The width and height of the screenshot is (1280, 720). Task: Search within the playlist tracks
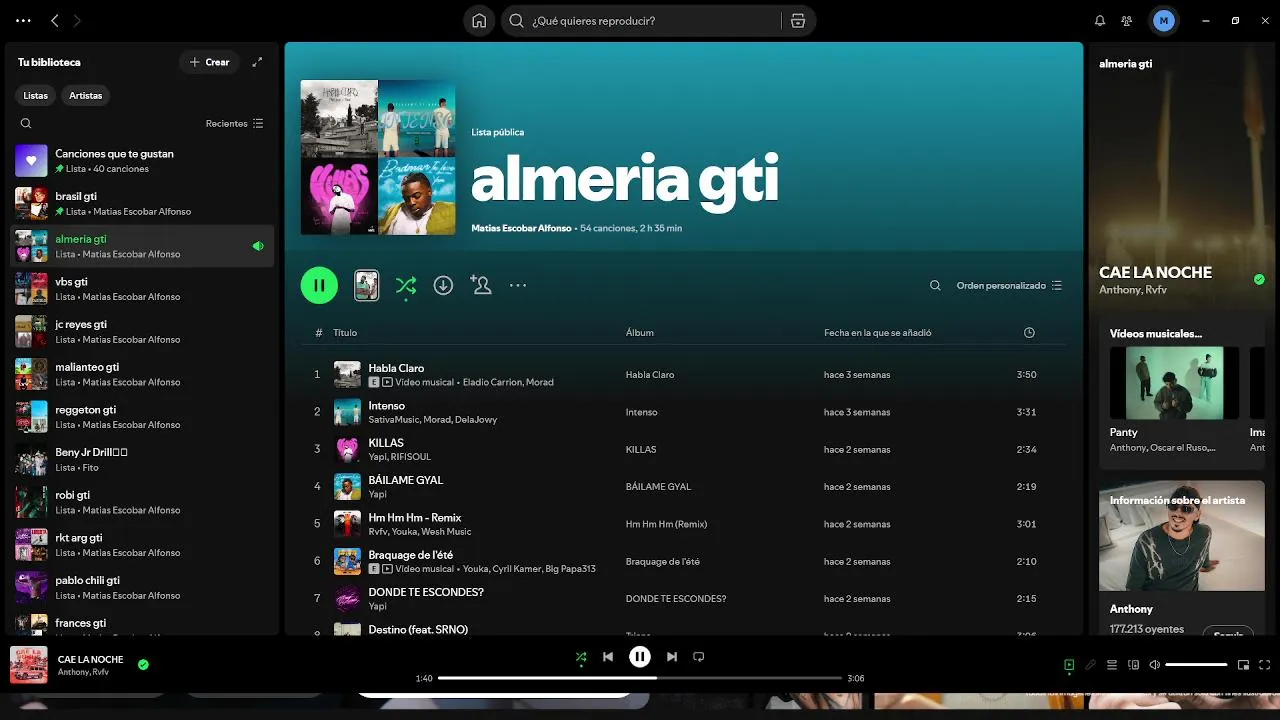[935, 285]
